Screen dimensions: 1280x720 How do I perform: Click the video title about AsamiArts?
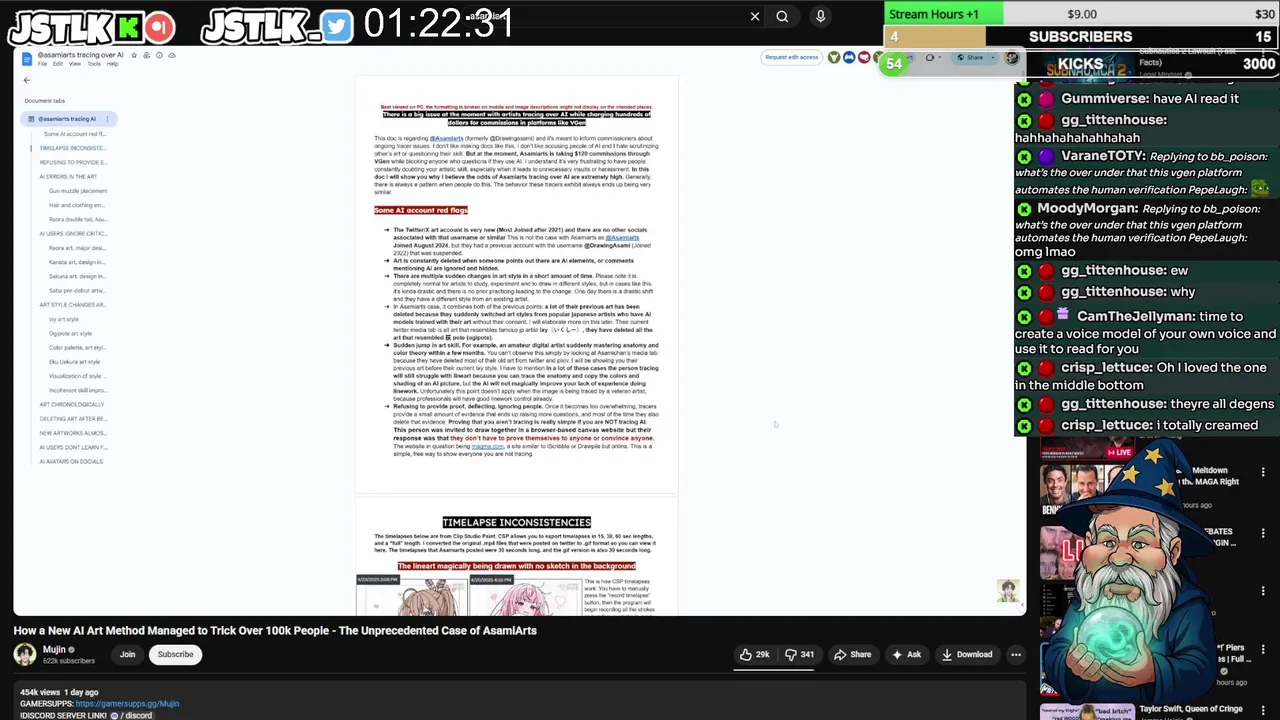point(275,631)
